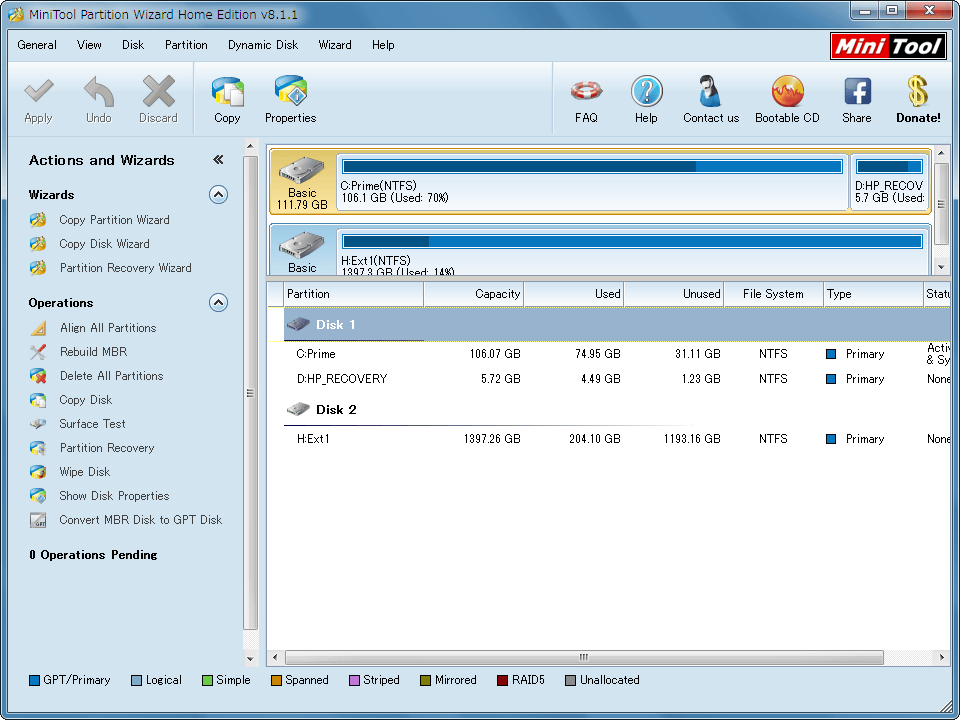Click the Disk 2 drive icon in the list
The width and height of the screenshot is (960, 720).
click(x=298, y=409)
